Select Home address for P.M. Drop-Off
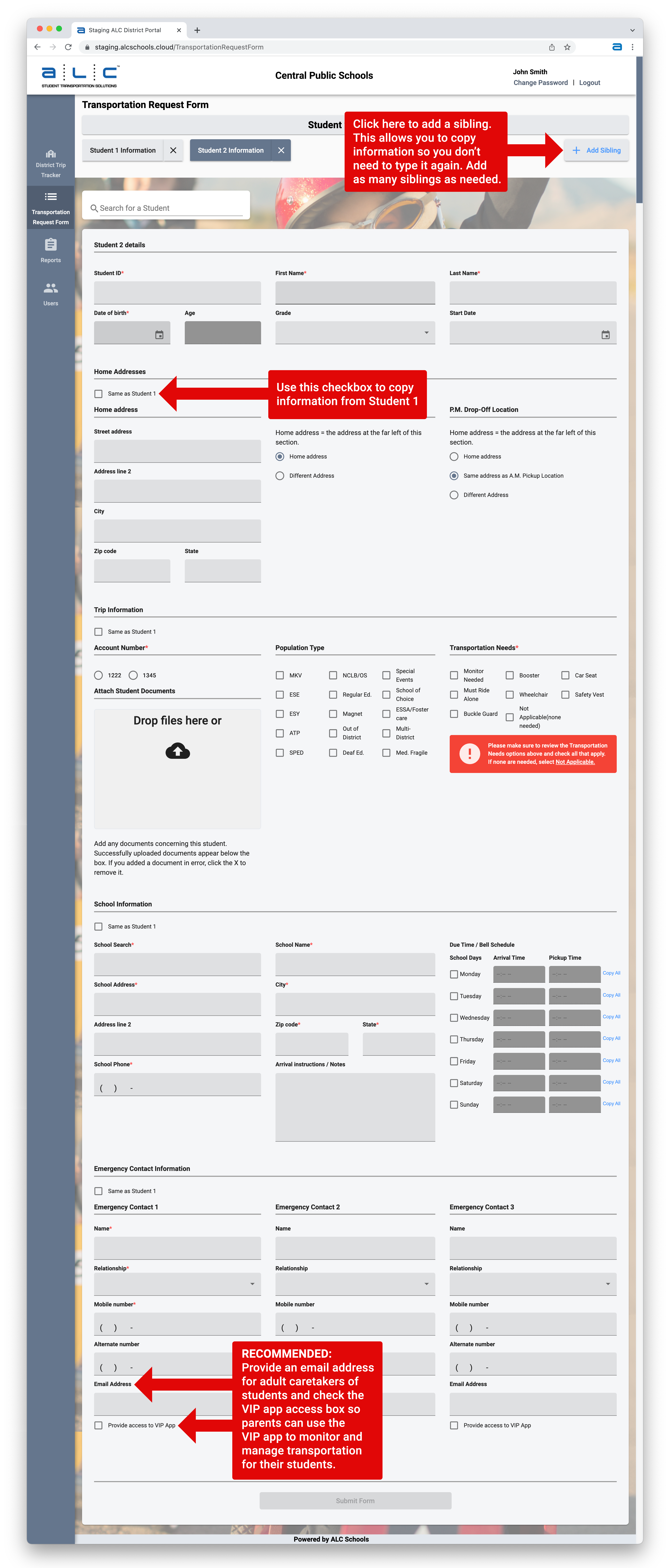Viewport: 670px width, 1568px height. 454,457
